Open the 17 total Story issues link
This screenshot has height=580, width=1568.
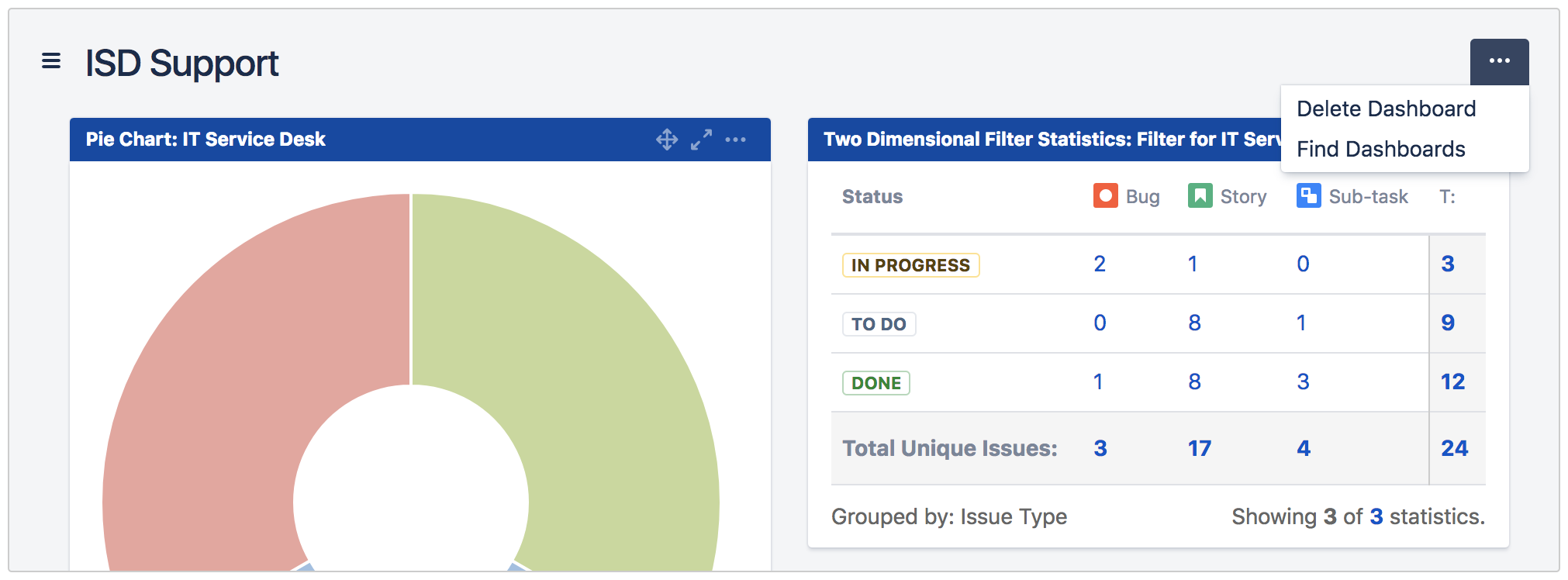1199,448
